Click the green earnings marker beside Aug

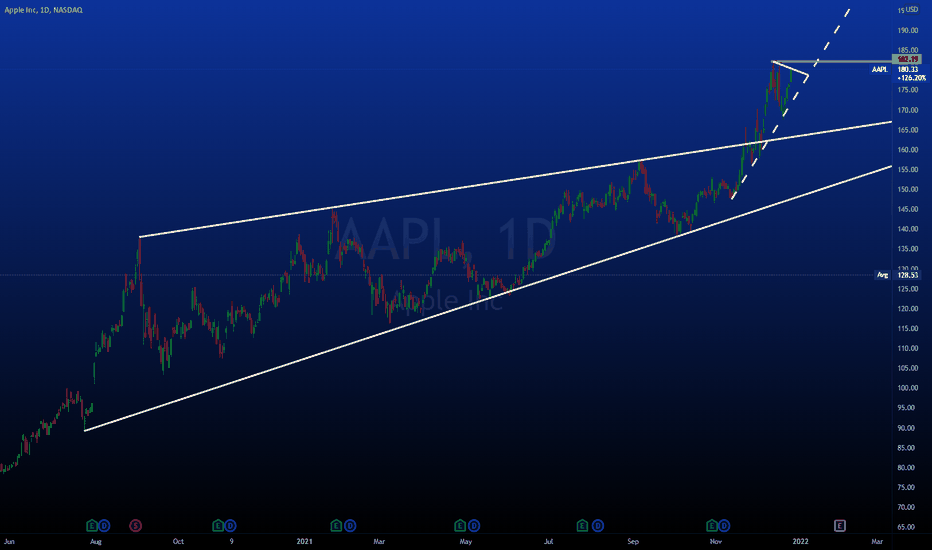point(92,526)
